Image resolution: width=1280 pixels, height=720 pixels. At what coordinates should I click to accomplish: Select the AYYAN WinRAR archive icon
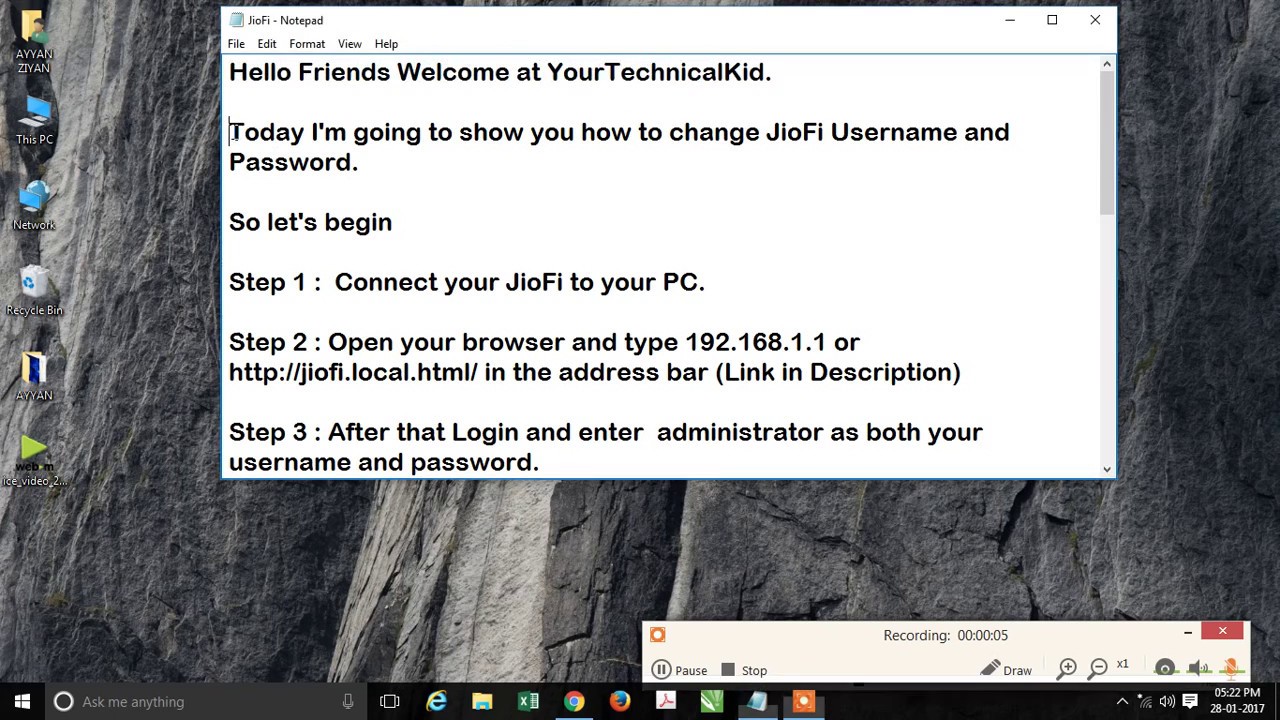[34, 377]
